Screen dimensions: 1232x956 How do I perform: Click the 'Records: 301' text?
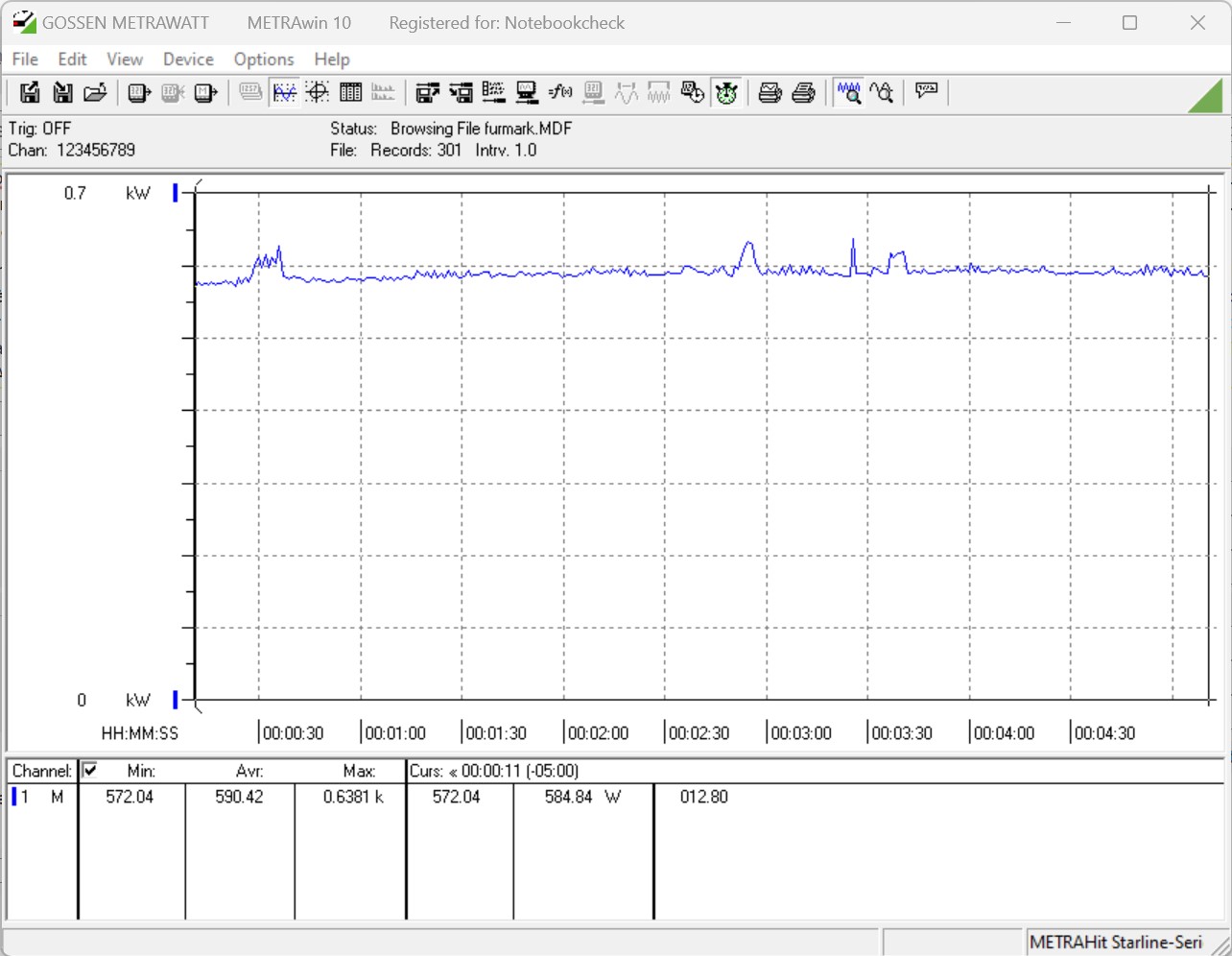[x=415, y=150]
